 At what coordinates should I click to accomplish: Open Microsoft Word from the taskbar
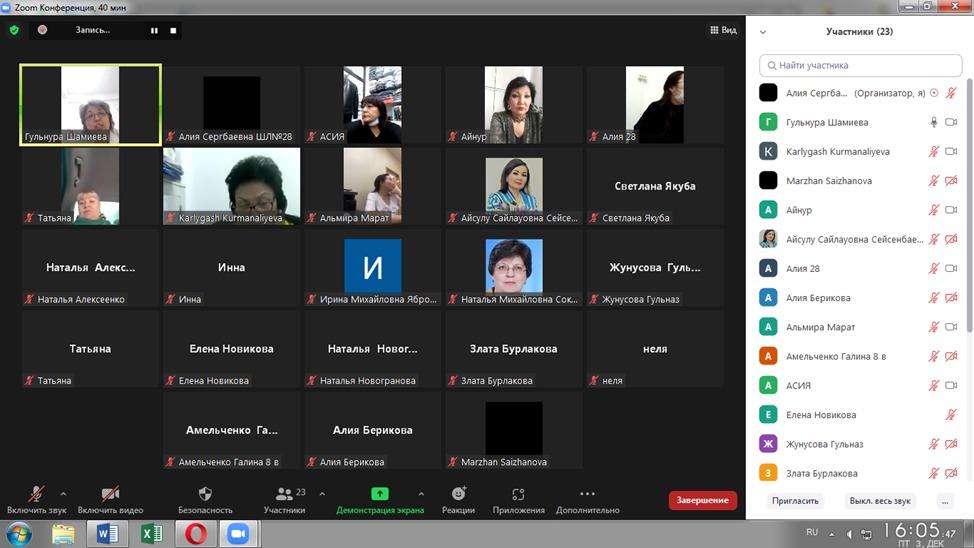coord(107,534)
